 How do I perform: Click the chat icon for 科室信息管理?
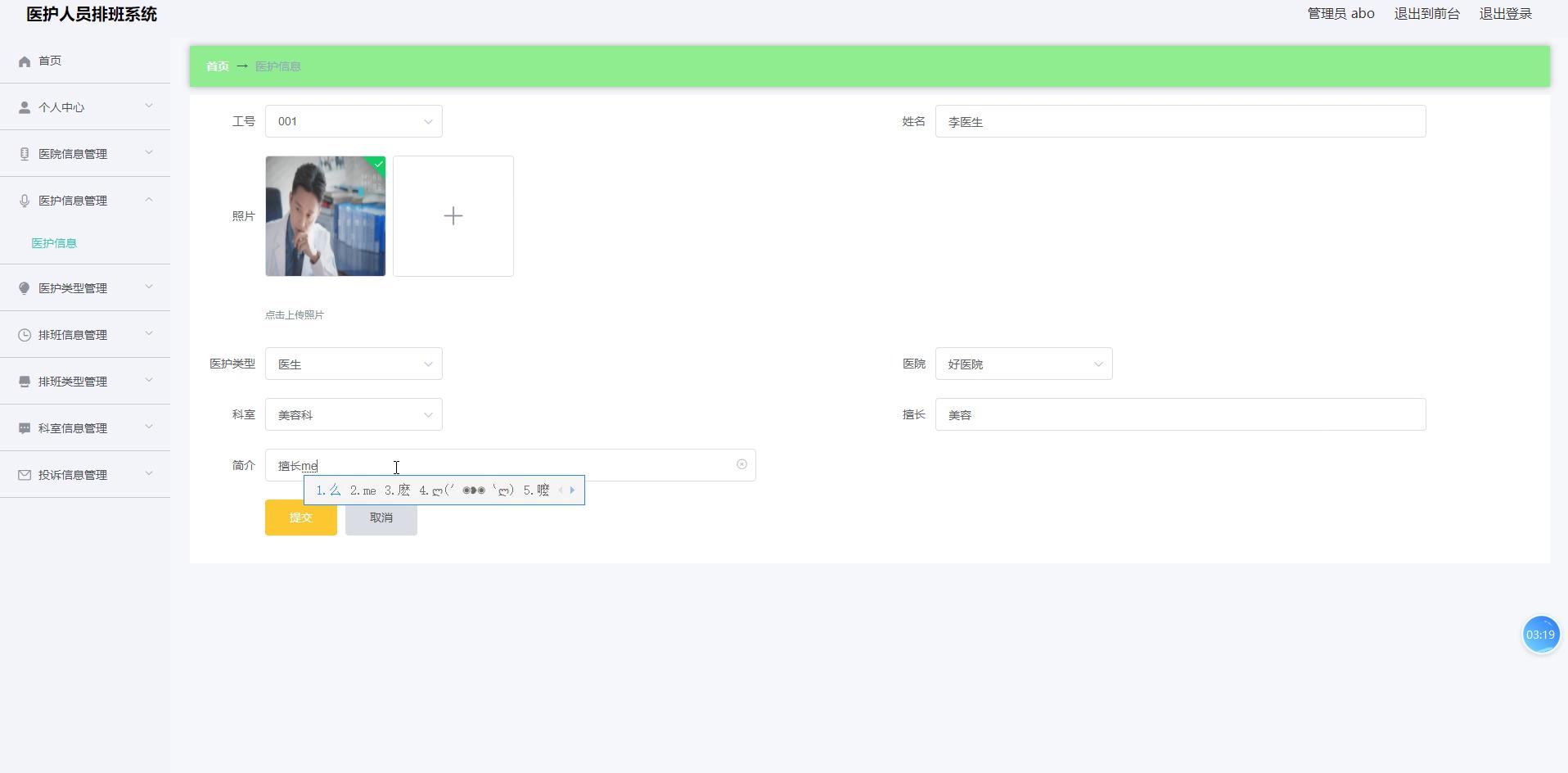coord(25,428)
